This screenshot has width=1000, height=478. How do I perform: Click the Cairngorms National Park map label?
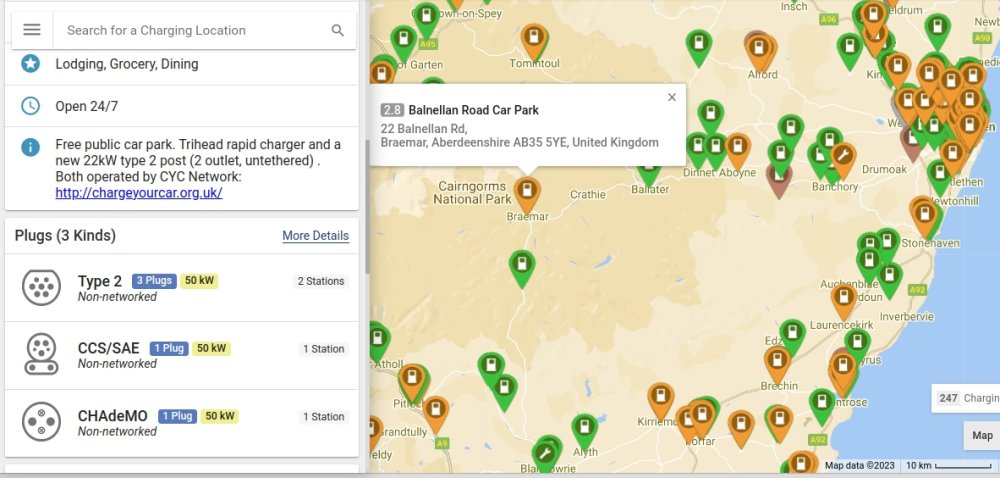click(x=471, y=192)
